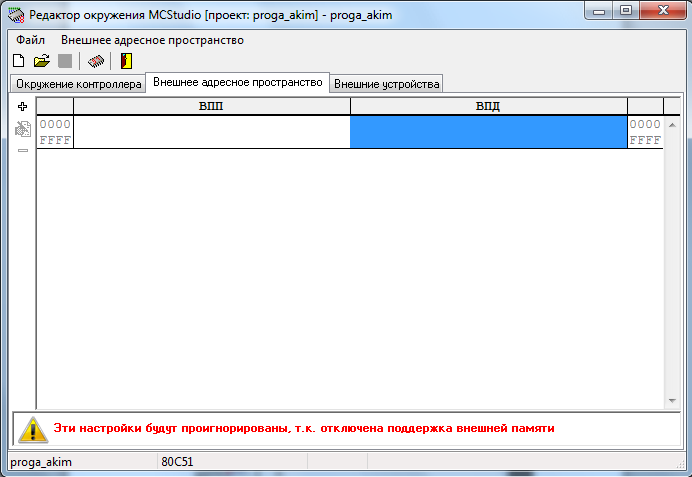Click the Exit door toolbar icon
This screenshot has width=692, height=477.
pyautogui.click(x=126, y=61)
